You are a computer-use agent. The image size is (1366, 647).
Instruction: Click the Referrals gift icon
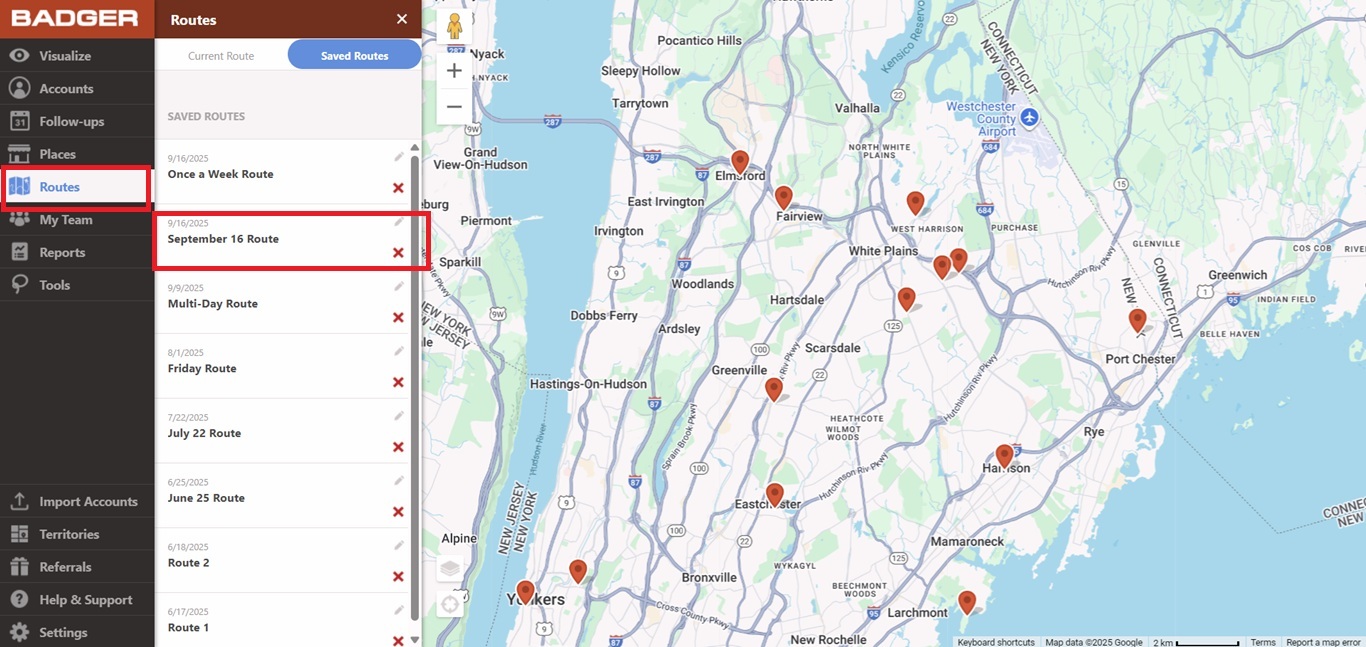[19, 567]
